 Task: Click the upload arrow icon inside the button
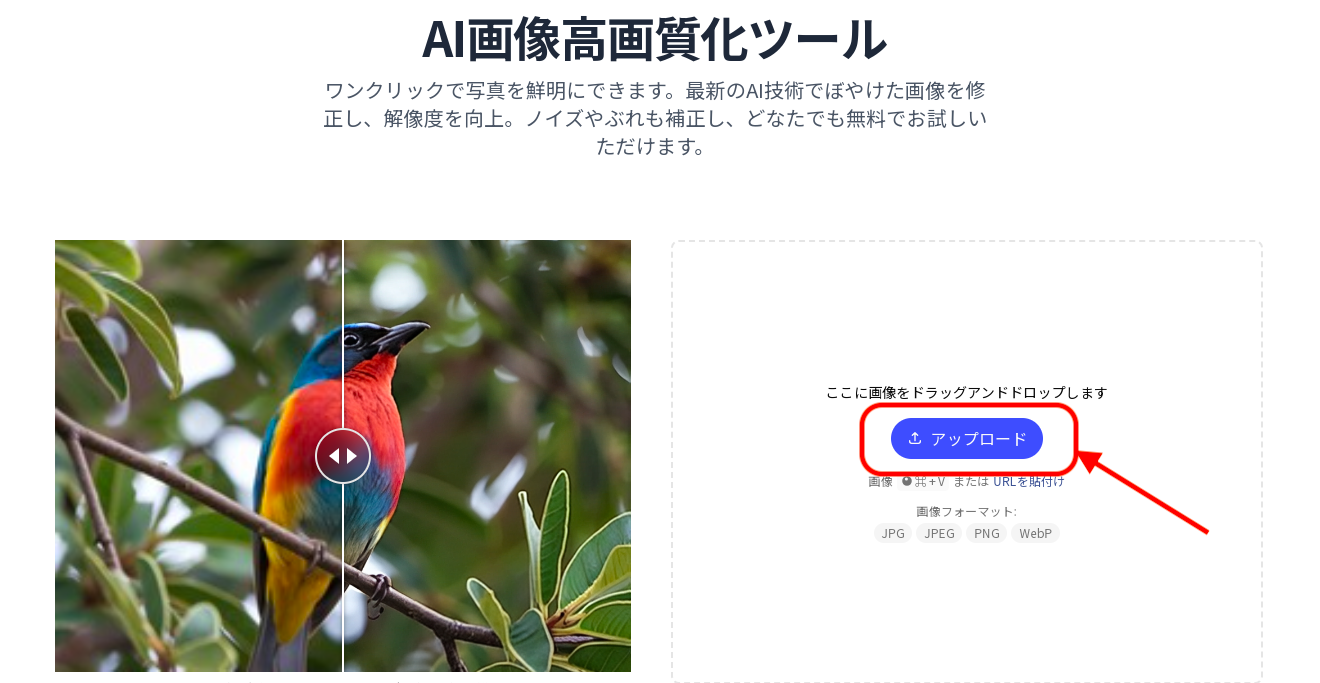tap(914, 438)
